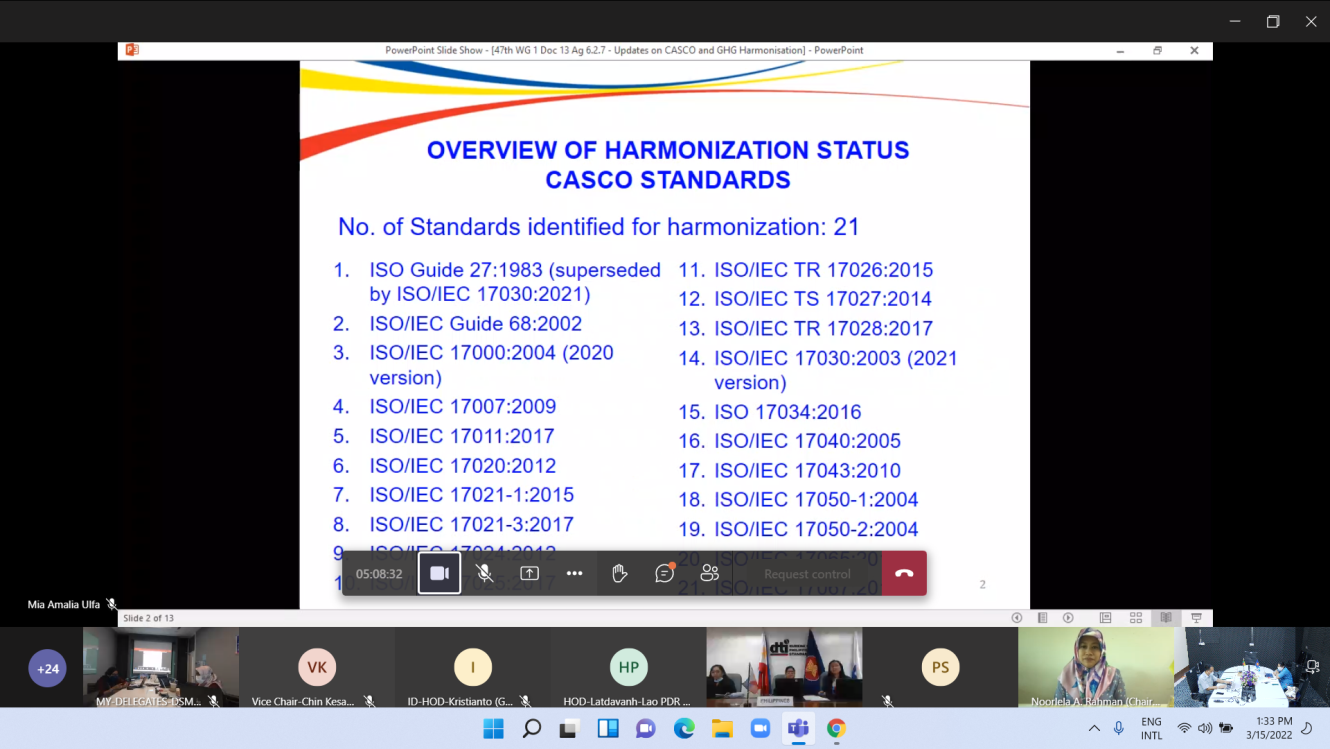Open the notification center moon icon
Image resolution: width=1330 pixels, height=749 pixels.
(x=1307, y=729)
